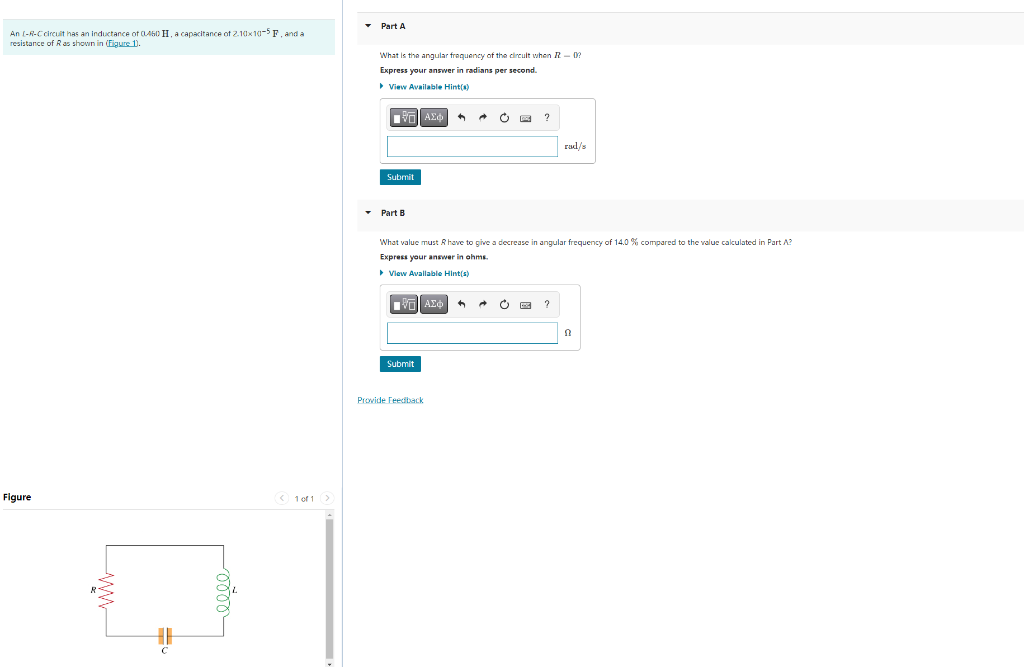The image size is (1024, 667).
Task: Click Provide Feedback link
Action: coord(390,399)
